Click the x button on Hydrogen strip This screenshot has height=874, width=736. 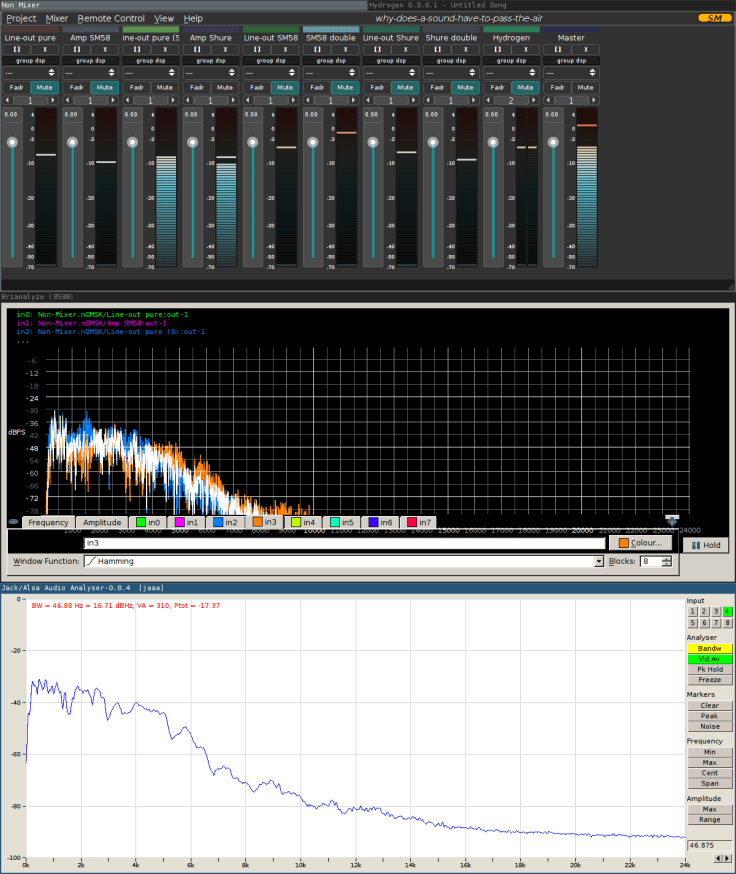pos(526,49)
